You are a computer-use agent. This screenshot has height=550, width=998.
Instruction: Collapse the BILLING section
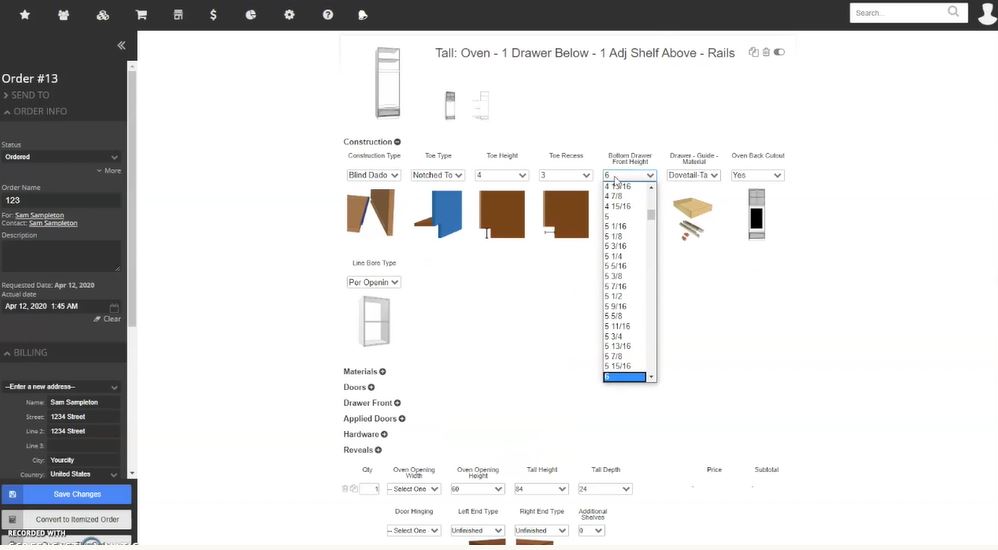point(25,353)
